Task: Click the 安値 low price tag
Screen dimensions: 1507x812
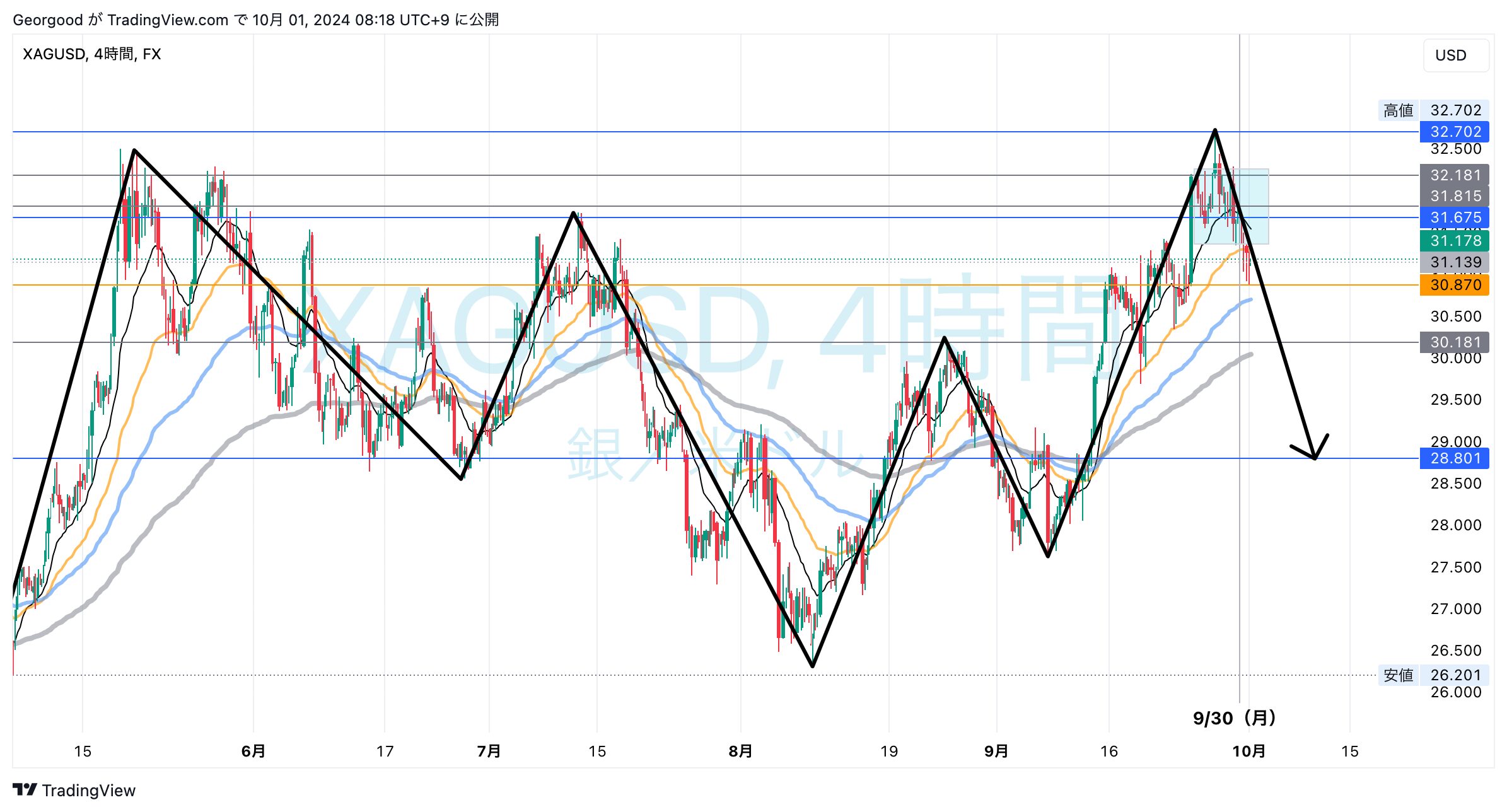Action: point(1397,675)
